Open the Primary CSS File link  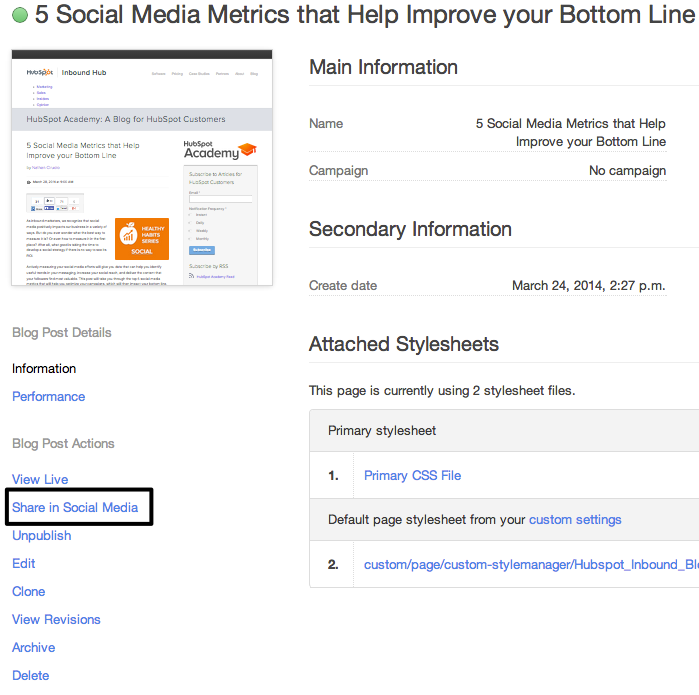(x=412, y=475)
